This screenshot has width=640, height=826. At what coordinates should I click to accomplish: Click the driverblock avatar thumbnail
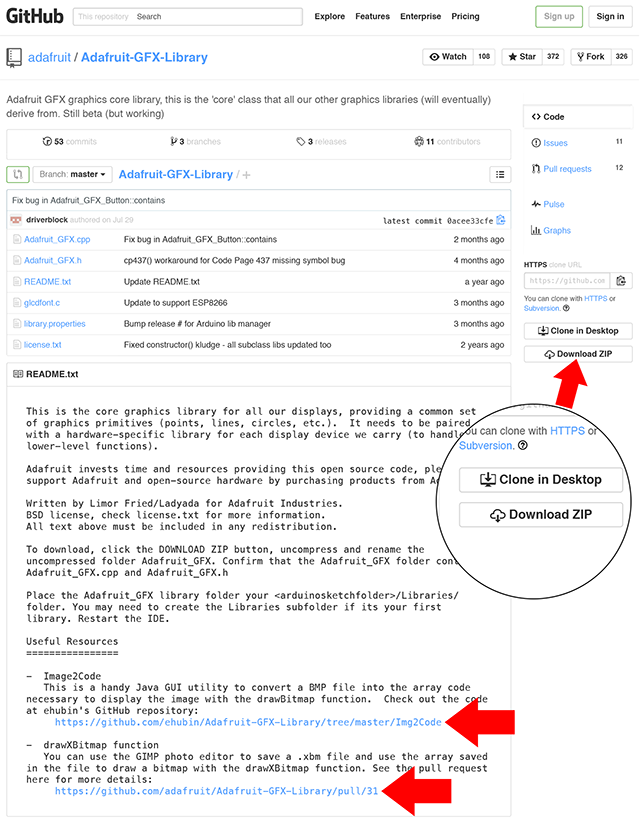16,220
